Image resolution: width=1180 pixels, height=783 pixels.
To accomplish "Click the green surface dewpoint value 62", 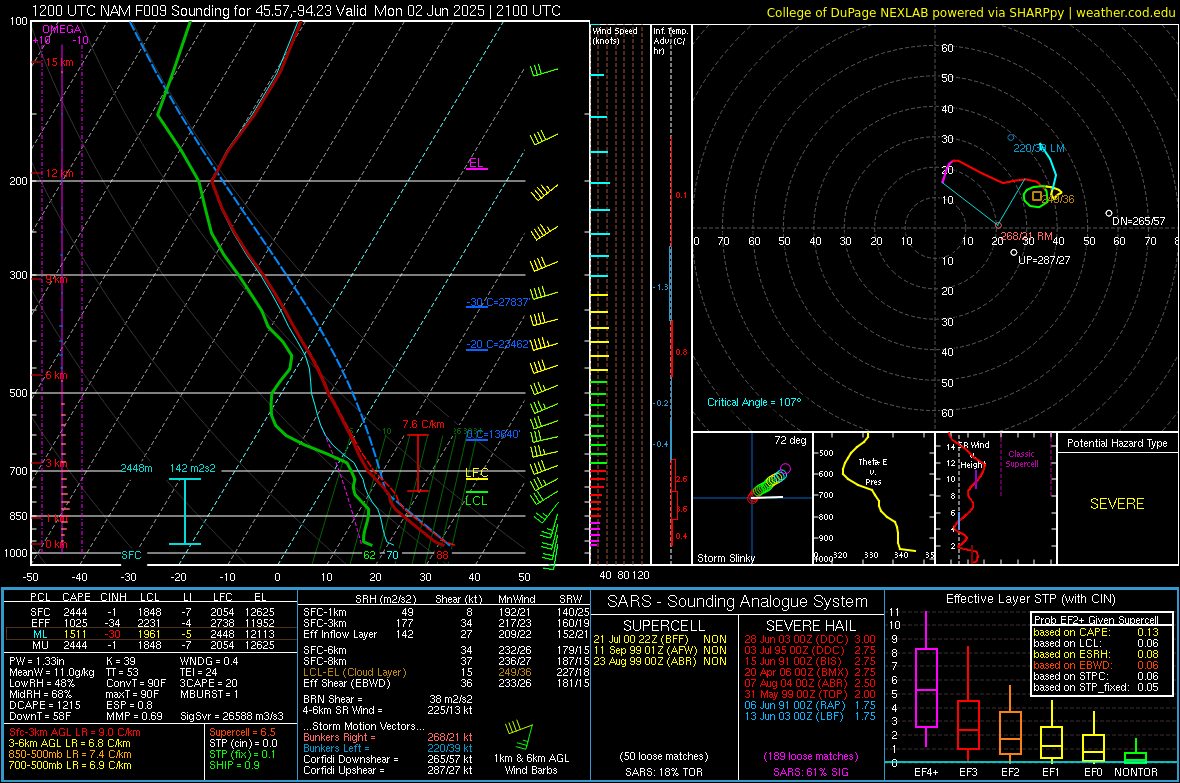I will [370, 555].
